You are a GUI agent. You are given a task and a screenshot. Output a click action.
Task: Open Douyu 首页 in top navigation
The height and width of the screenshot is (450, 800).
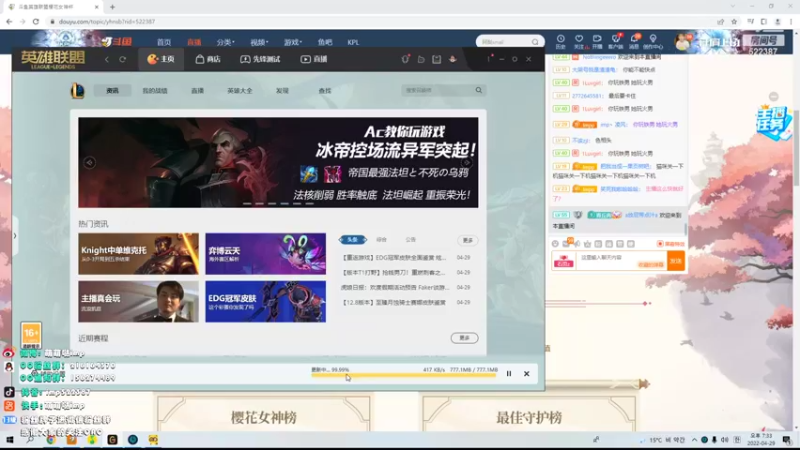coord(164,42)
